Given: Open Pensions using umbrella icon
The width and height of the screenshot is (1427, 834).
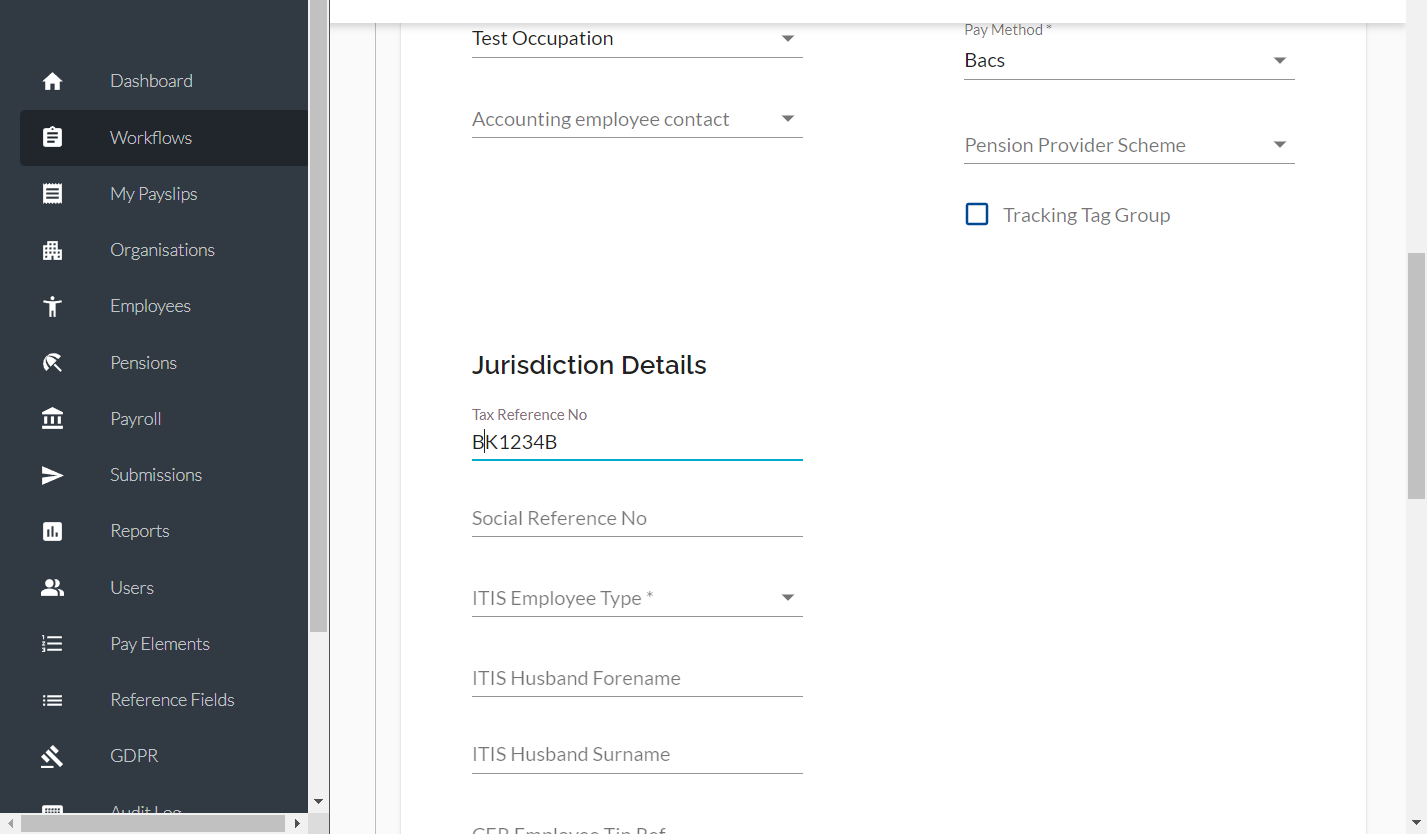Looking at the screenshot, I should click(53, 363).
